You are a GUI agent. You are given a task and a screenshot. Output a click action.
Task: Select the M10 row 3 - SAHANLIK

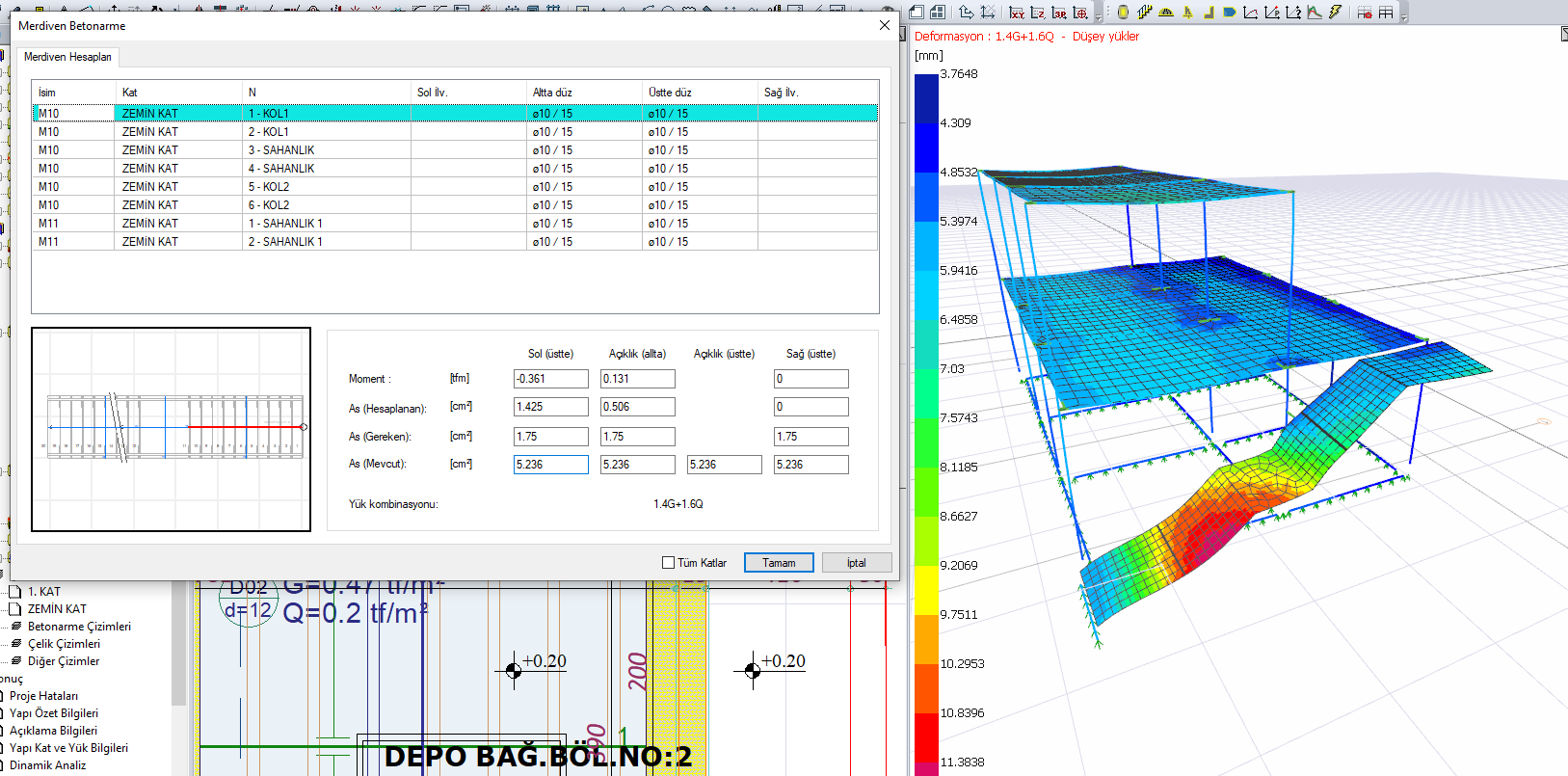pos(455,150)
